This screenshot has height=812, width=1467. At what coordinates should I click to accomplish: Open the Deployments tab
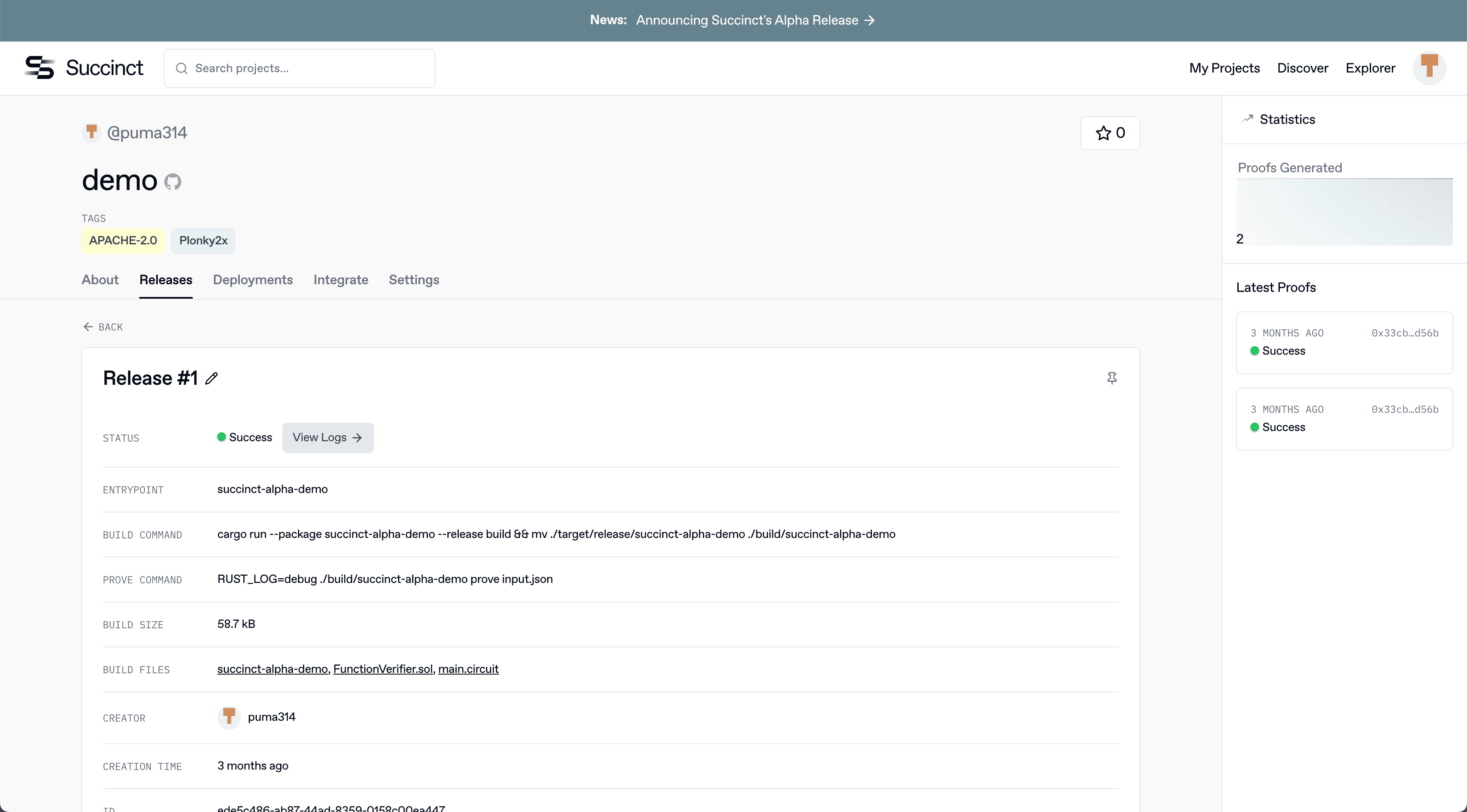[253, 280]
